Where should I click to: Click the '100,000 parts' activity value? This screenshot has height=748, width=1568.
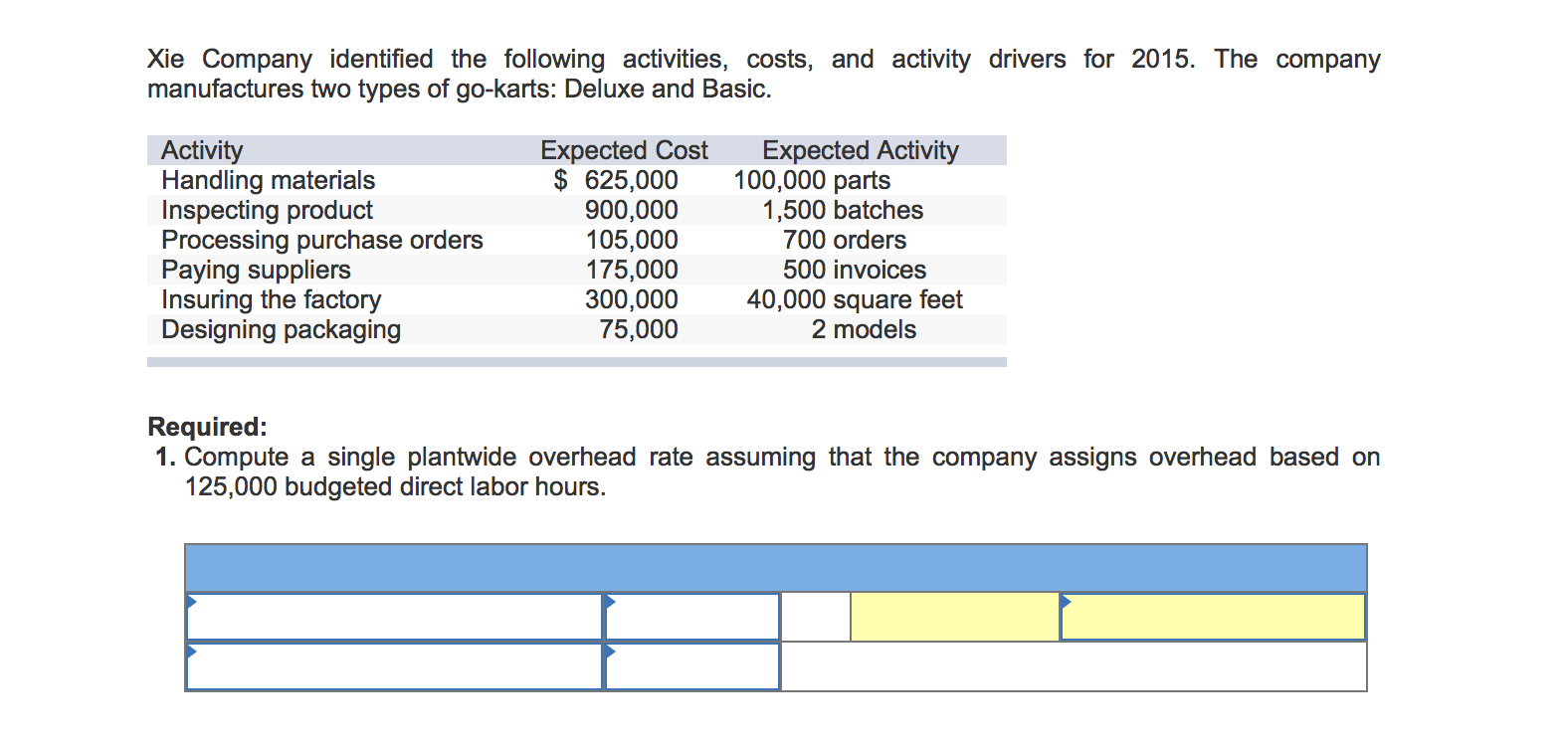(812, 180)
